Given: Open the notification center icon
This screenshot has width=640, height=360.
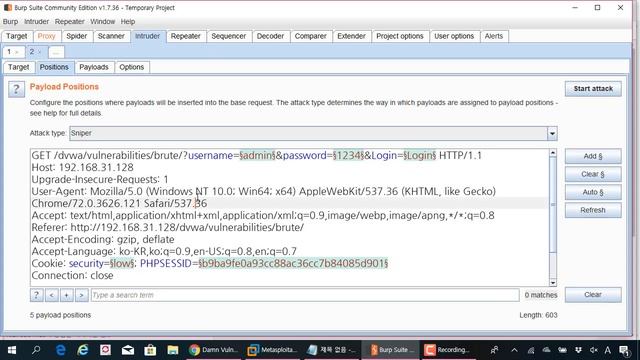Looking at the screenshot, I should coord(624,350).
